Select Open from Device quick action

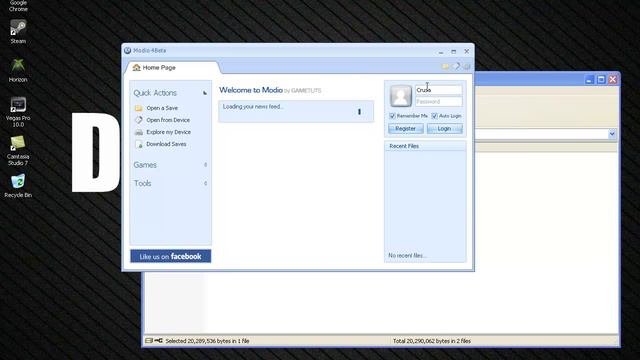click(168, 120)
